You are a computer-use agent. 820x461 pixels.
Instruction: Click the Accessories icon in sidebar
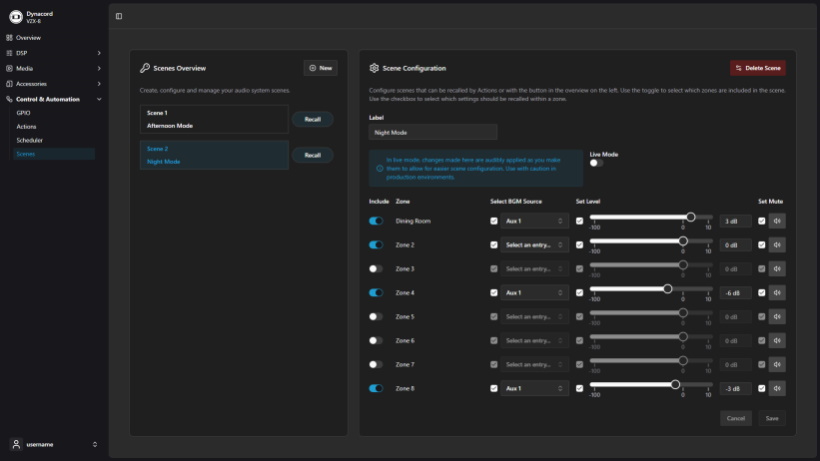click(9, 84)
